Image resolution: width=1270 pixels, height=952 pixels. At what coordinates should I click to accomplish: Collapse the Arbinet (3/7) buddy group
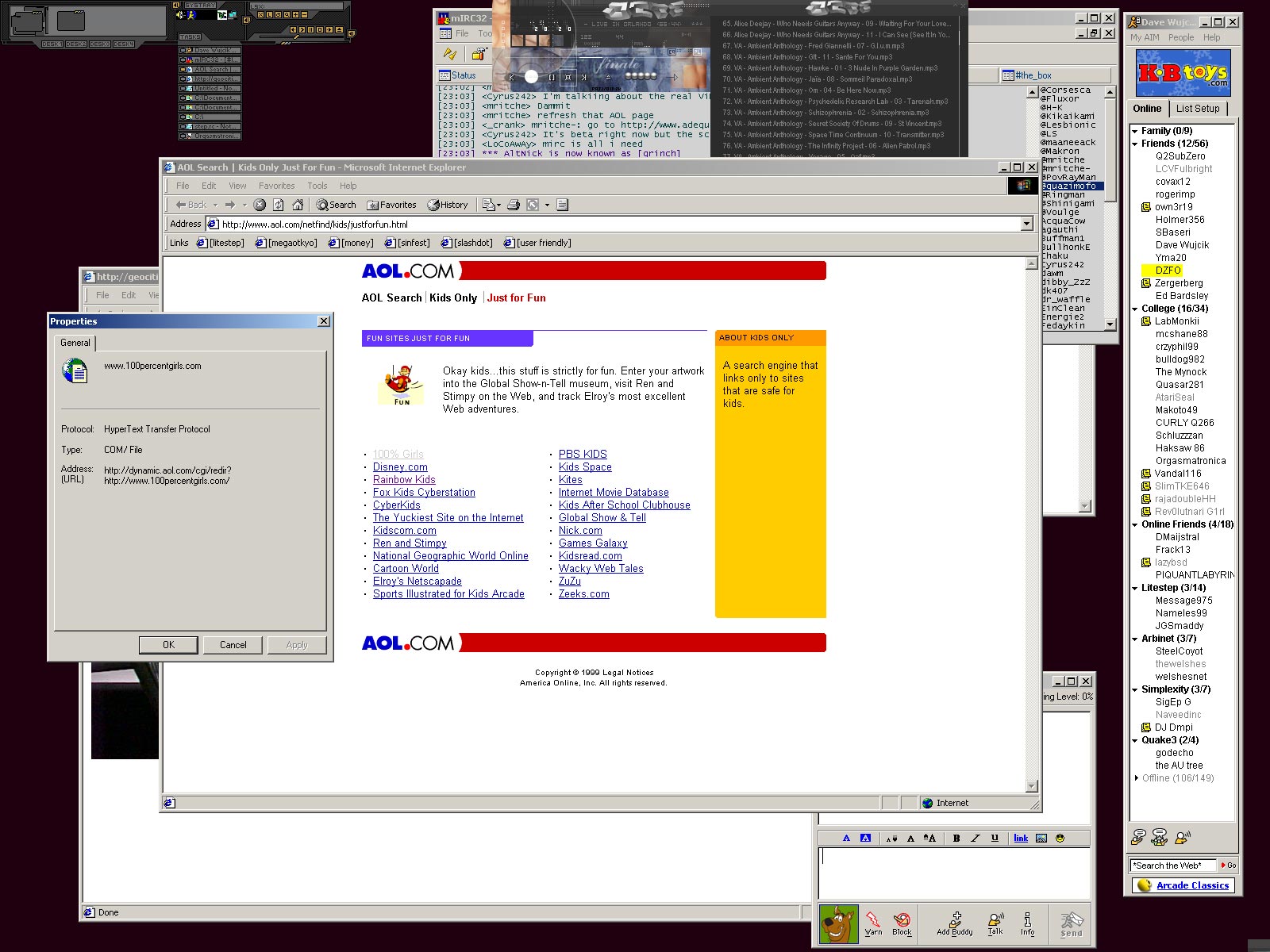coord(1135,639)
